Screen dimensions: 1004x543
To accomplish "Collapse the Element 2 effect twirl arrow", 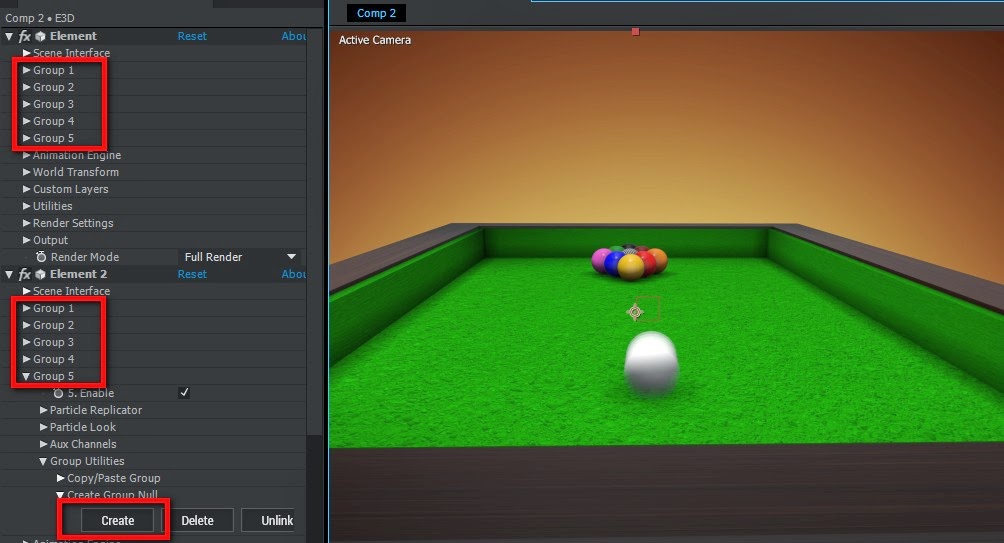I will (9, 275).
